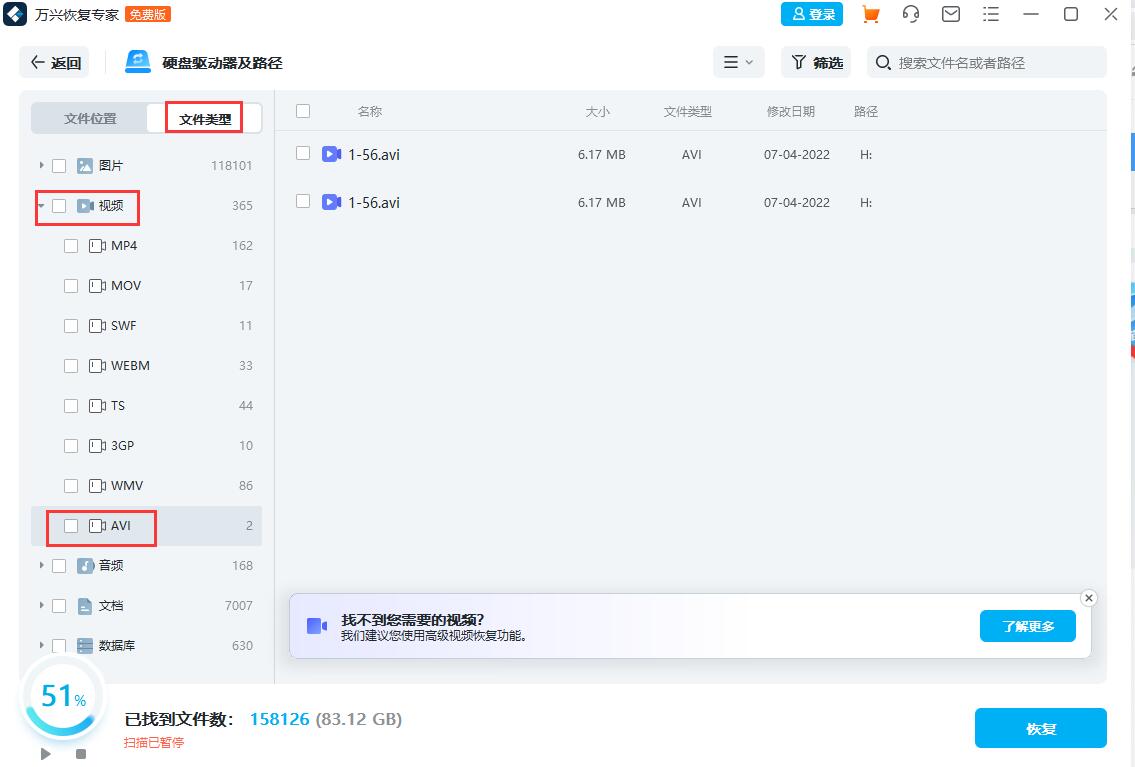Click the search magnifier icon
The height and width of the screenshot is (767, 1135).
coord(882,63)
